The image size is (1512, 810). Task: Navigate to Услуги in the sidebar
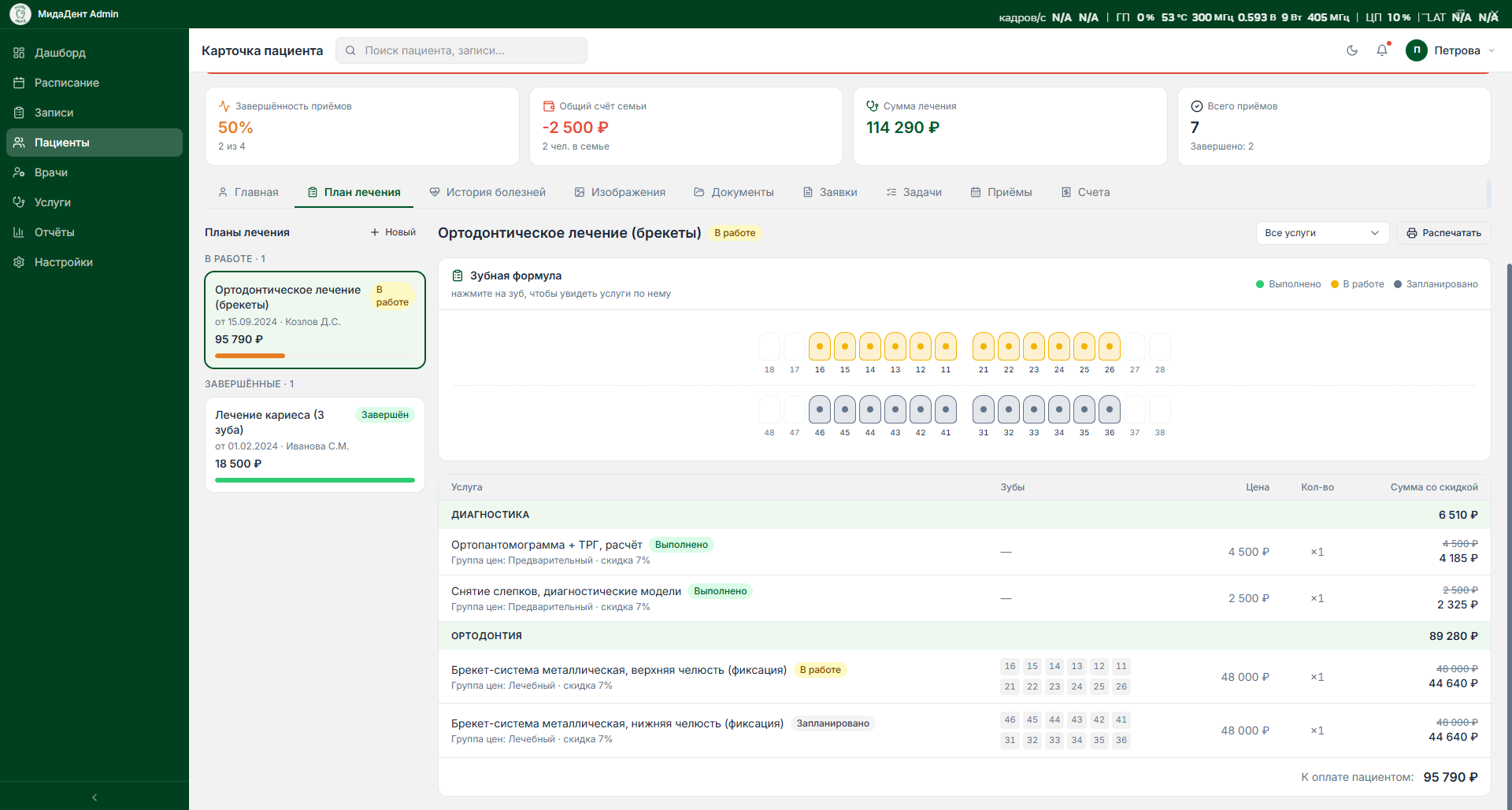point(94,202)
